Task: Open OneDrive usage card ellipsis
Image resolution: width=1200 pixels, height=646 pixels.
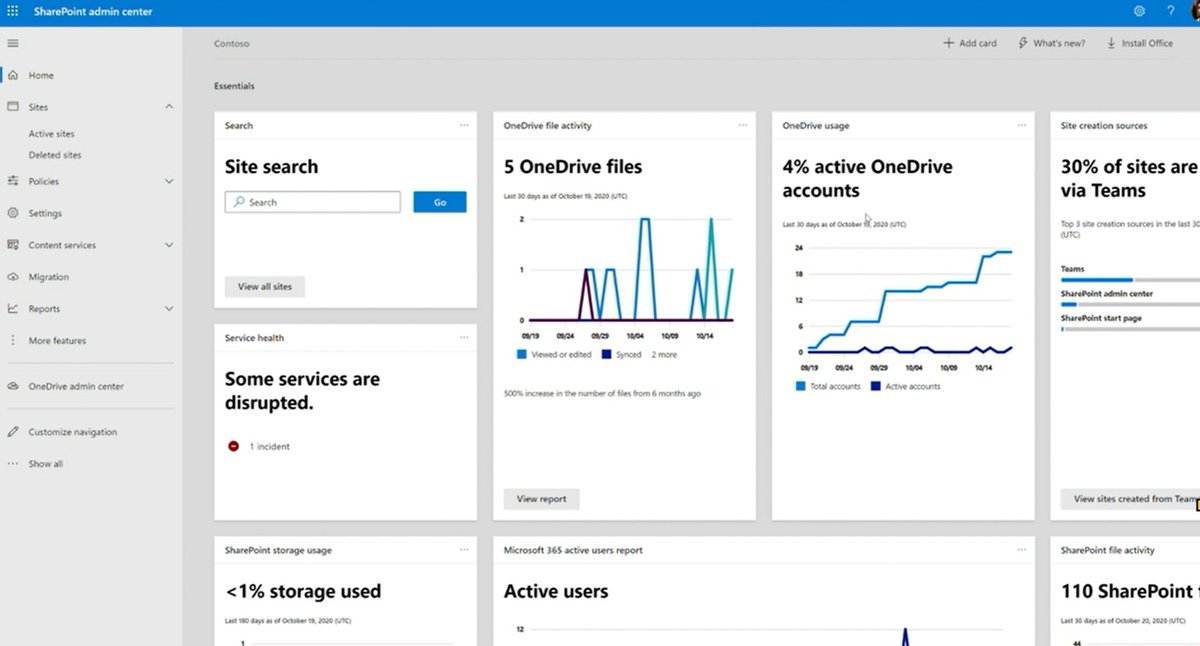Action: tap(1022, 125)
